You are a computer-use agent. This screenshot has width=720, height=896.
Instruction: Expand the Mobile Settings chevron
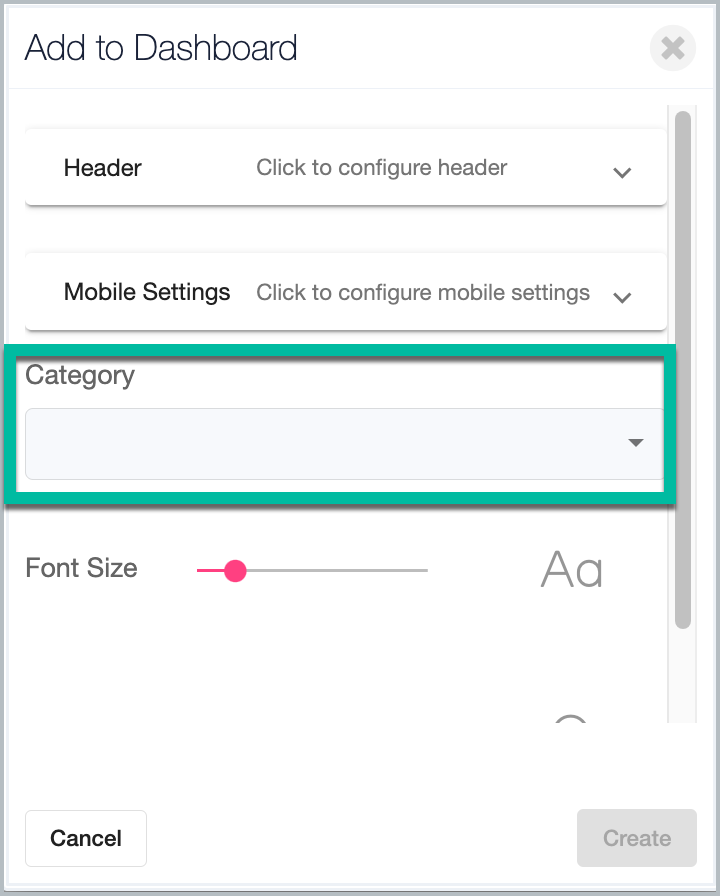point(622,297)
